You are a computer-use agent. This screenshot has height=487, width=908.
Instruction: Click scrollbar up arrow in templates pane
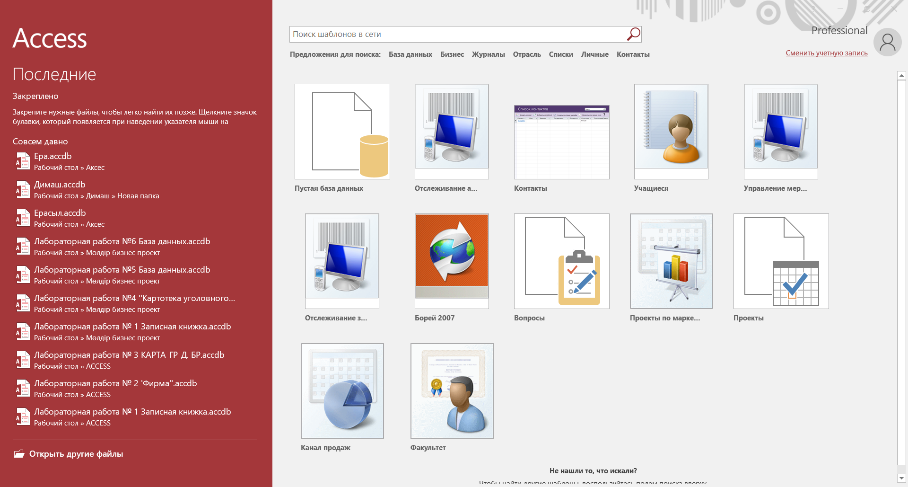tap(902, 76)
